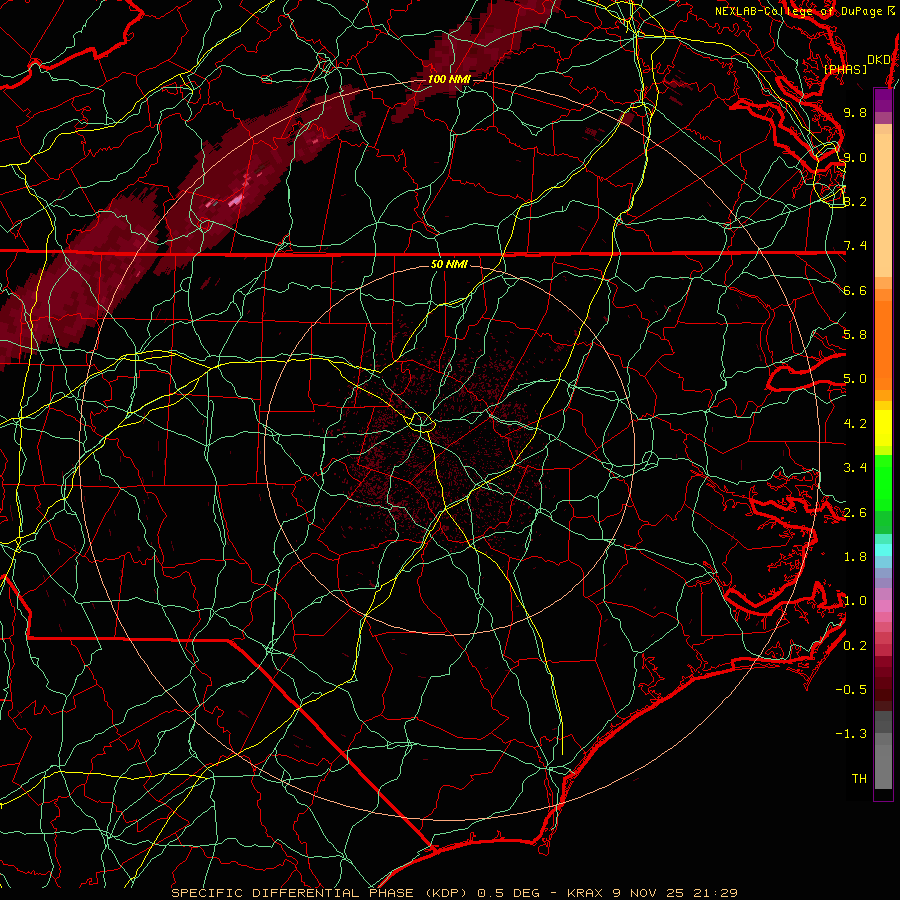Click the TH threshold label on the legend
Image resolution: width=900 pixels, height=900 pixels.
(x=859, y=779)
